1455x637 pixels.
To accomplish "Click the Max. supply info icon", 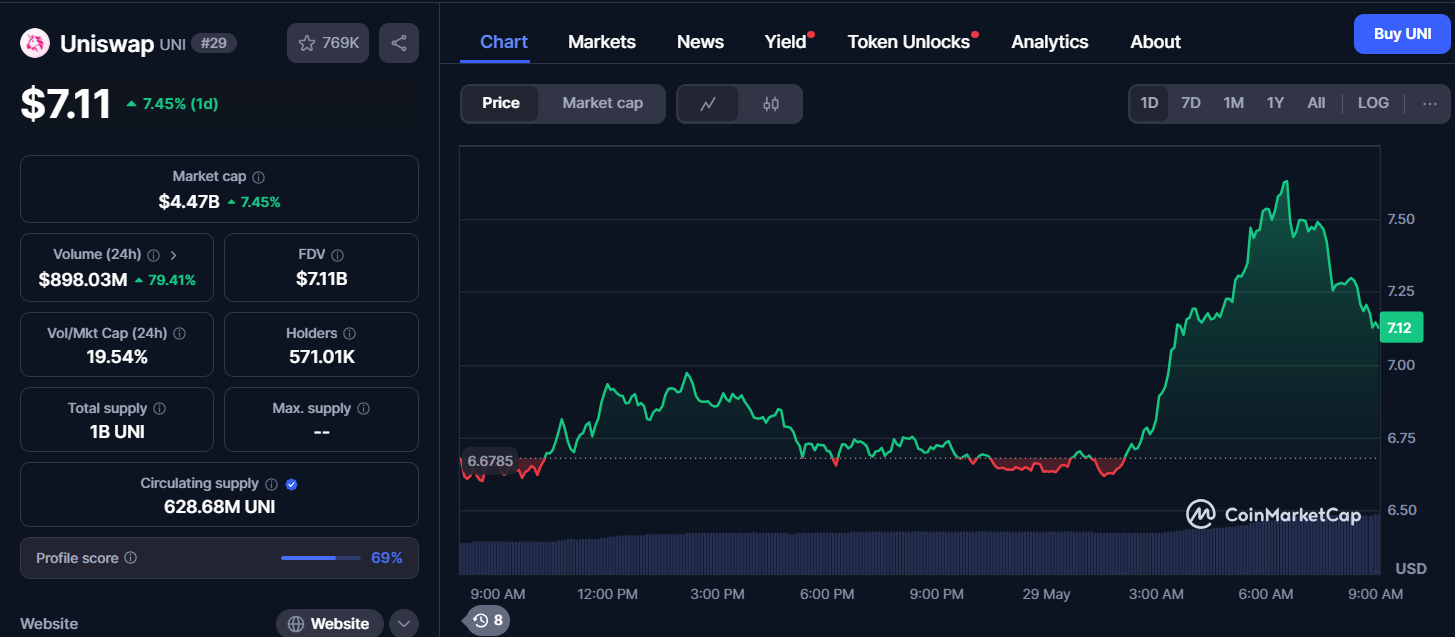I will pyautogui.click(x=363, y=409).
